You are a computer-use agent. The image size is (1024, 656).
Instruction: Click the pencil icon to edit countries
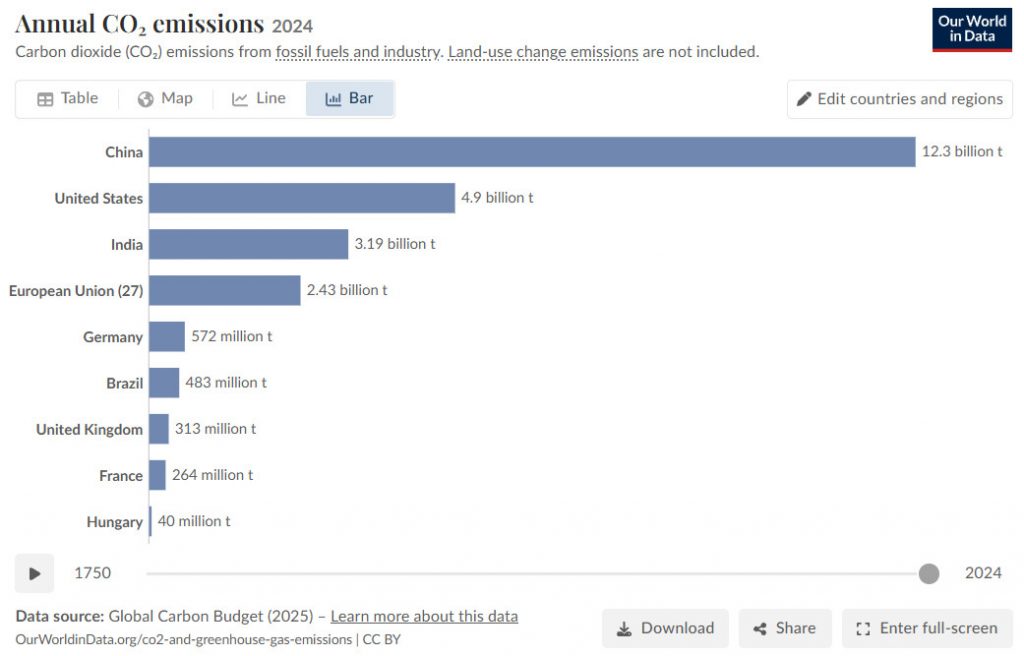coord(804,99)
